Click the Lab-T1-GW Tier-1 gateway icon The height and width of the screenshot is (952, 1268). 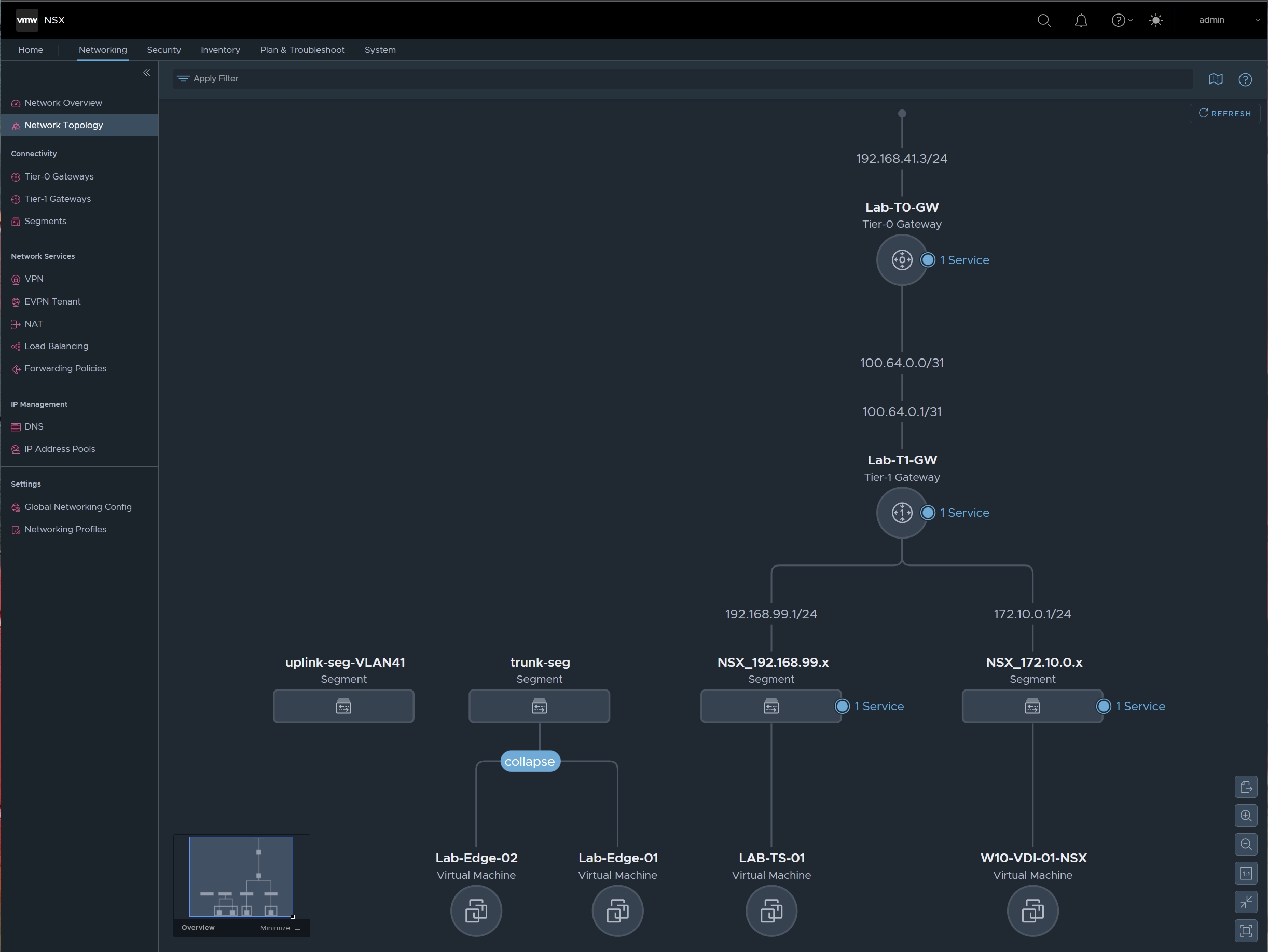pos(901,513)
